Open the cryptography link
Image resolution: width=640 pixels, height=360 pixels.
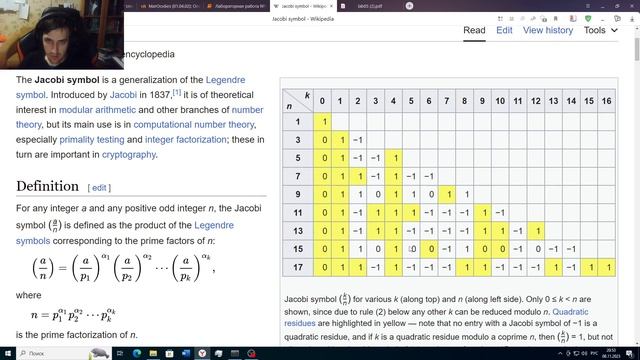[x=129, y=155]
